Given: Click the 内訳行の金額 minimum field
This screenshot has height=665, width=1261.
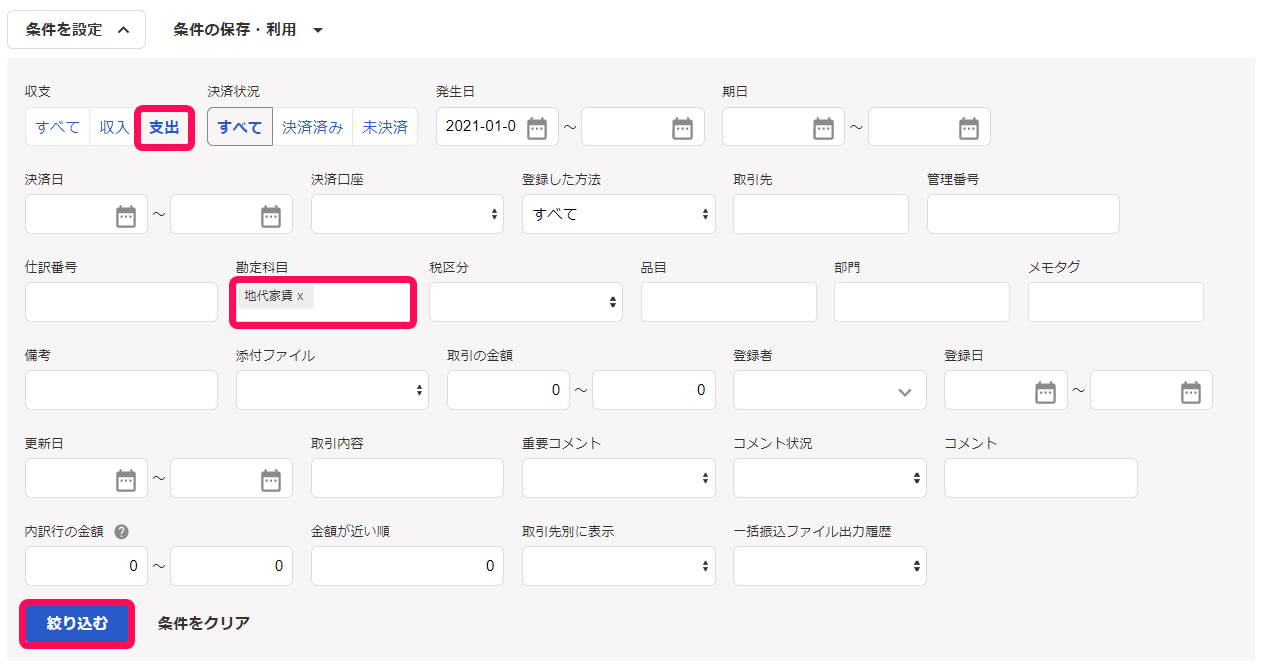Looking at the screenshot, I should pos(86,566).
